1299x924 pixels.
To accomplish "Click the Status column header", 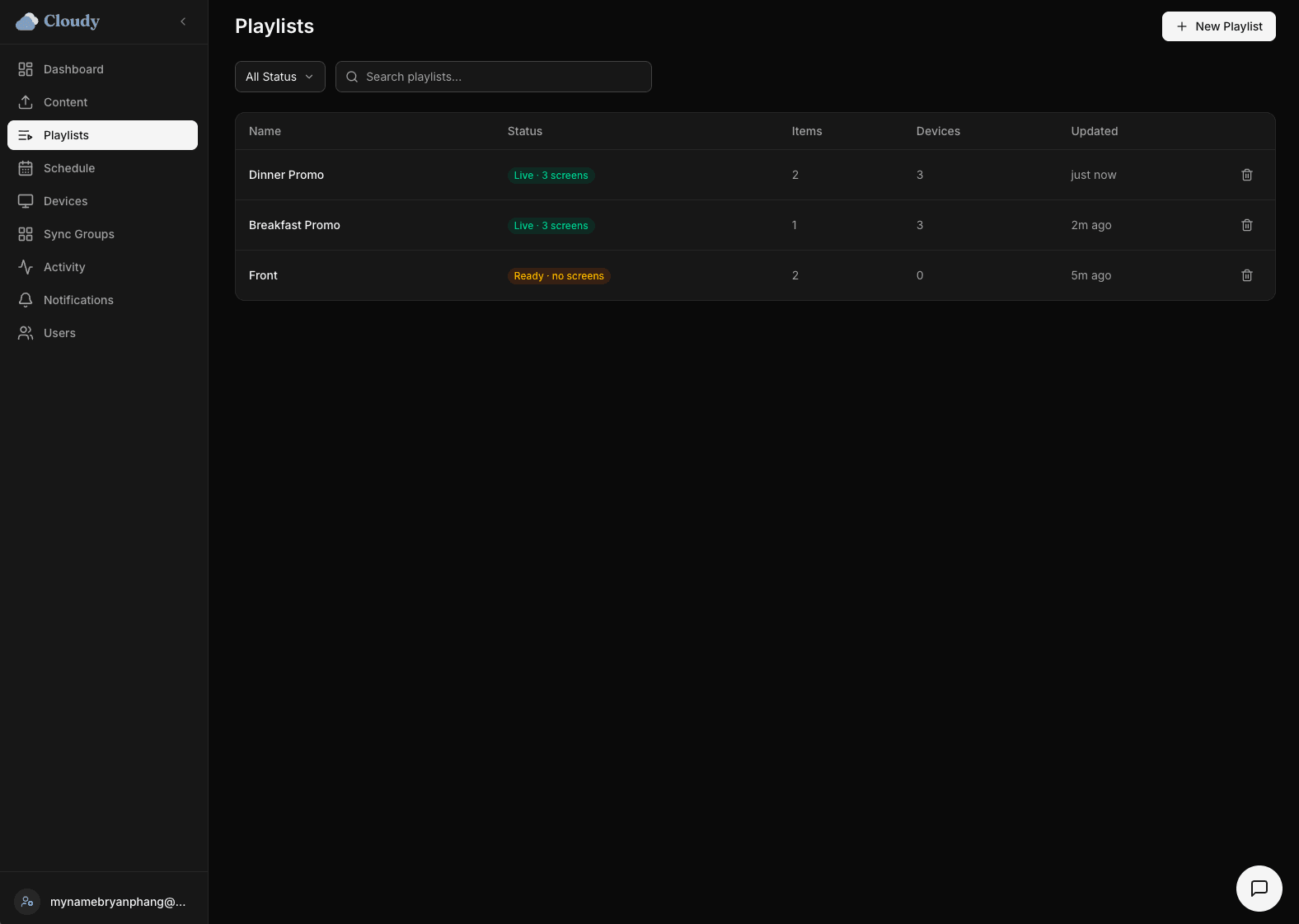I will pos(525,131).
